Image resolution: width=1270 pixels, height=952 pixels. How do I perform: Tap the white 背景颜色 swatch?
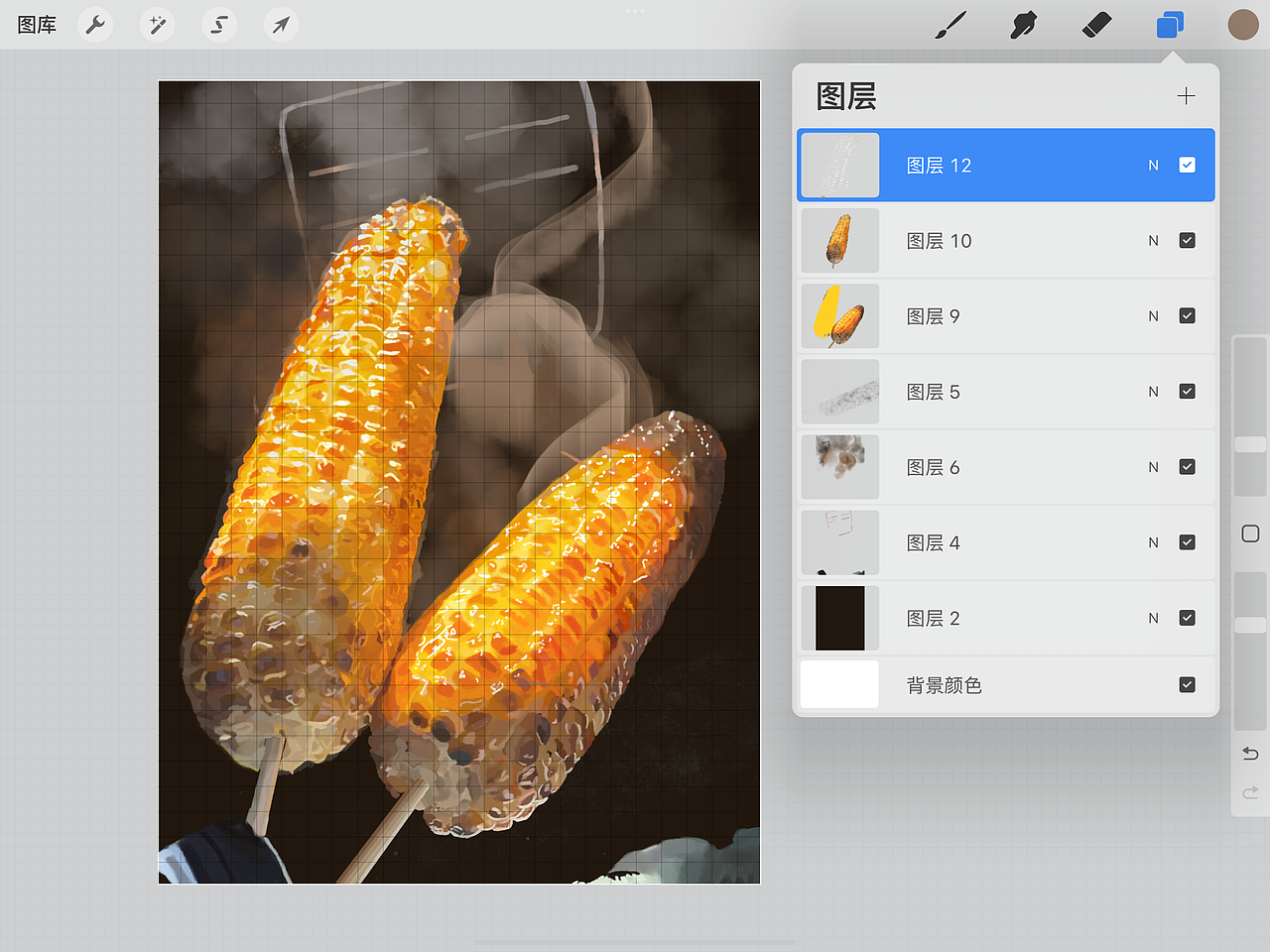[839, 684]
